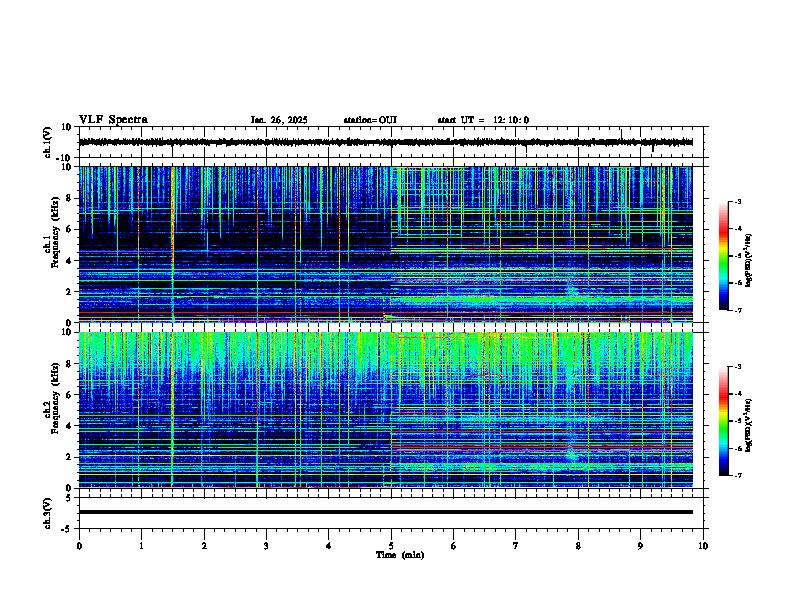
Task: Click the ch.2 color scale bar
Action: (724, 421)
